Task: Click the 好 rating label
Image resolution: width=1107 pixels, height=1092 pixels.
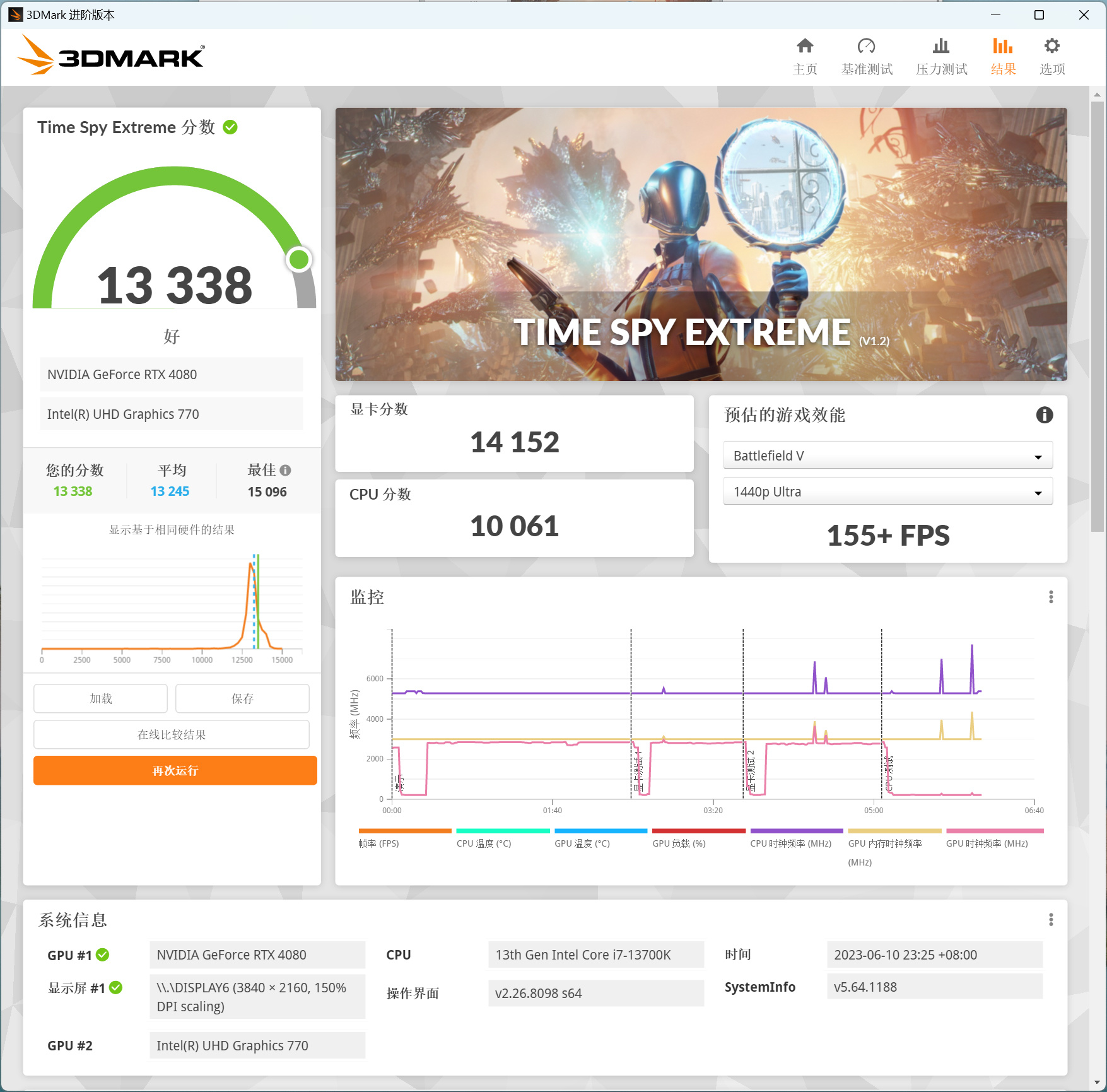Action: [172, 336]
